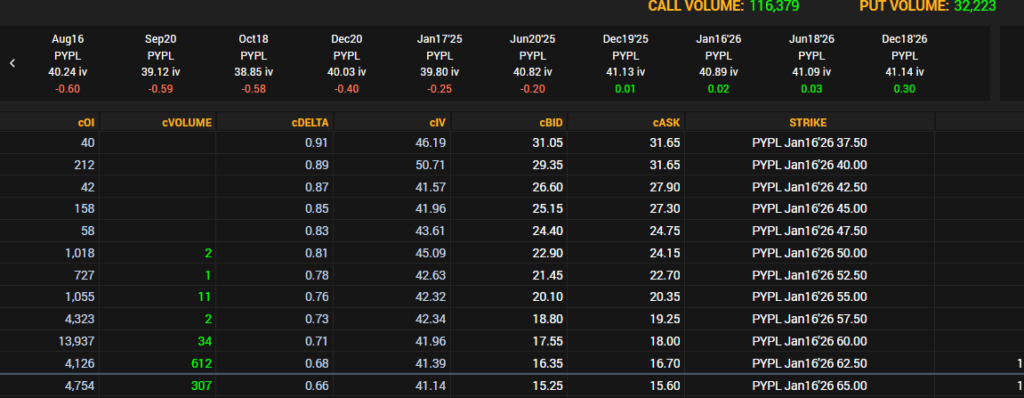The image size is (1024, 398).
Task: Select the Jun20'25 expiration tab
Action: (x=532, y=63)
